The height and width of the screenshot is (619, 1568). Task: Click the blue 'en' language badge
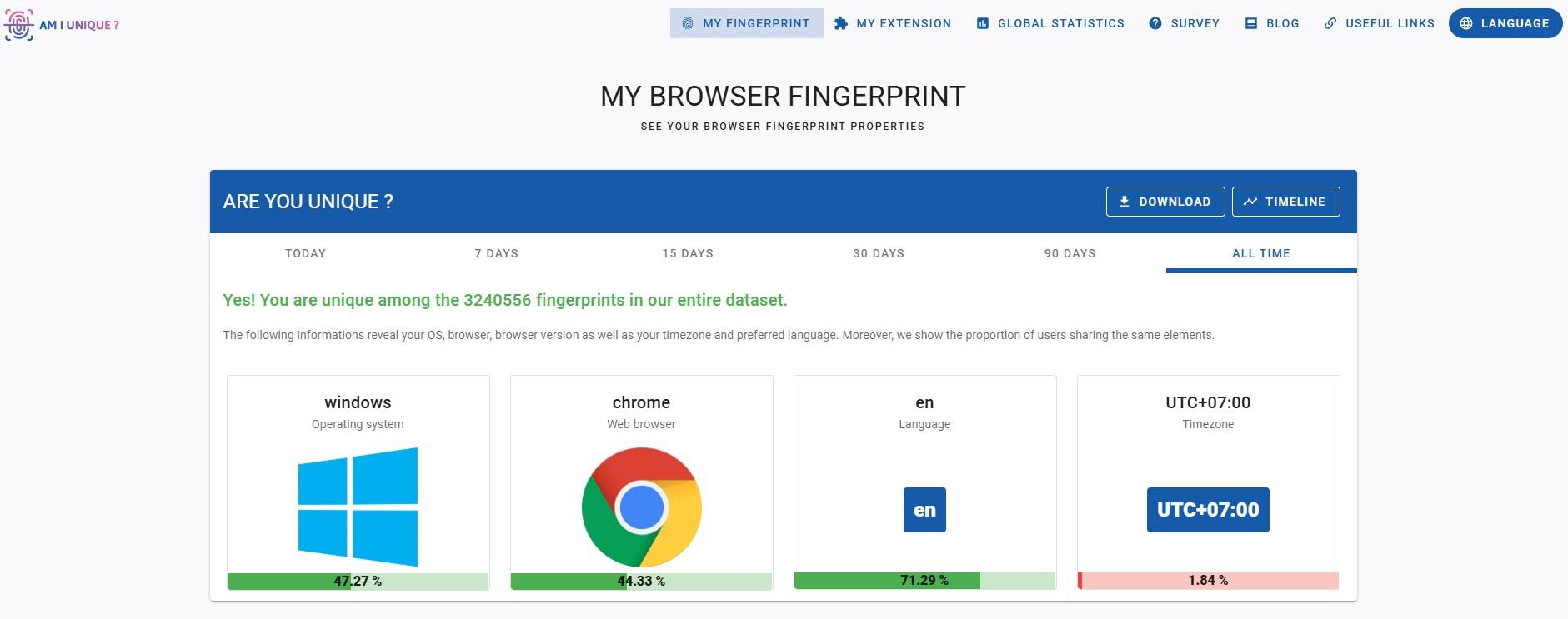point(924,510)
